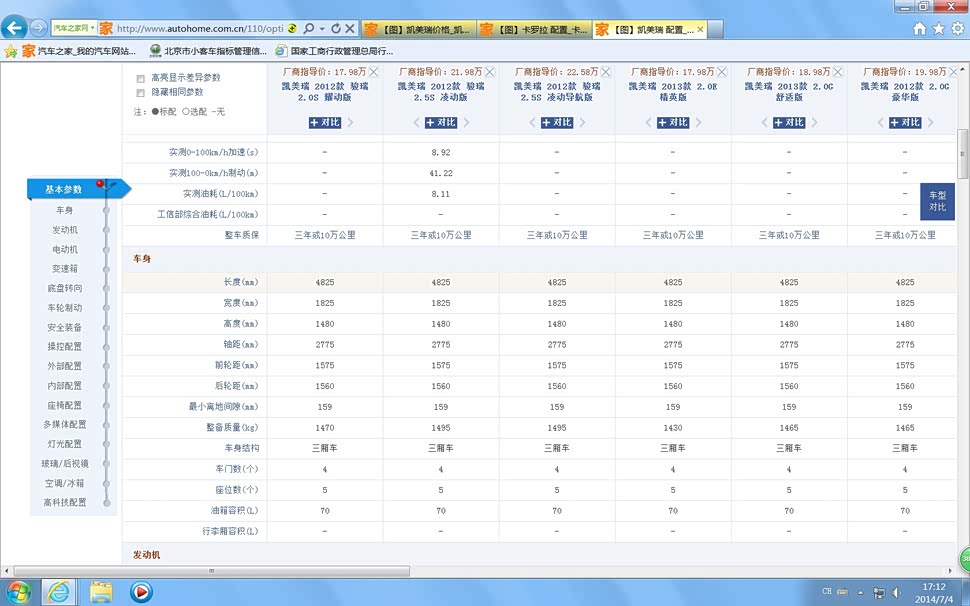This screenshot has width=970, height=606.
Task: Switch to the 卡罗拉 配置 tab
Action: point(535,29)
